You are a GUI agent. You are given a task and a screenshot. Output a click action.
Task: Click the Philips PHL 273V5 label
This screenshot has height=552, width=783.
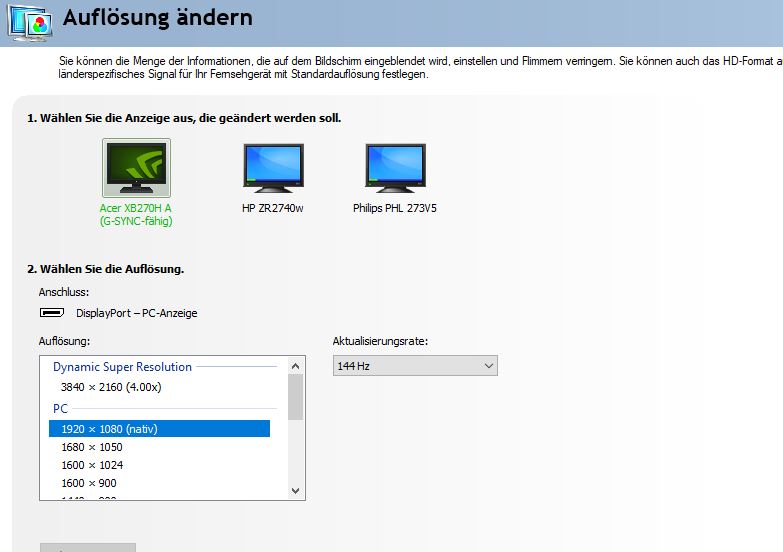click(x=394, y=208)
